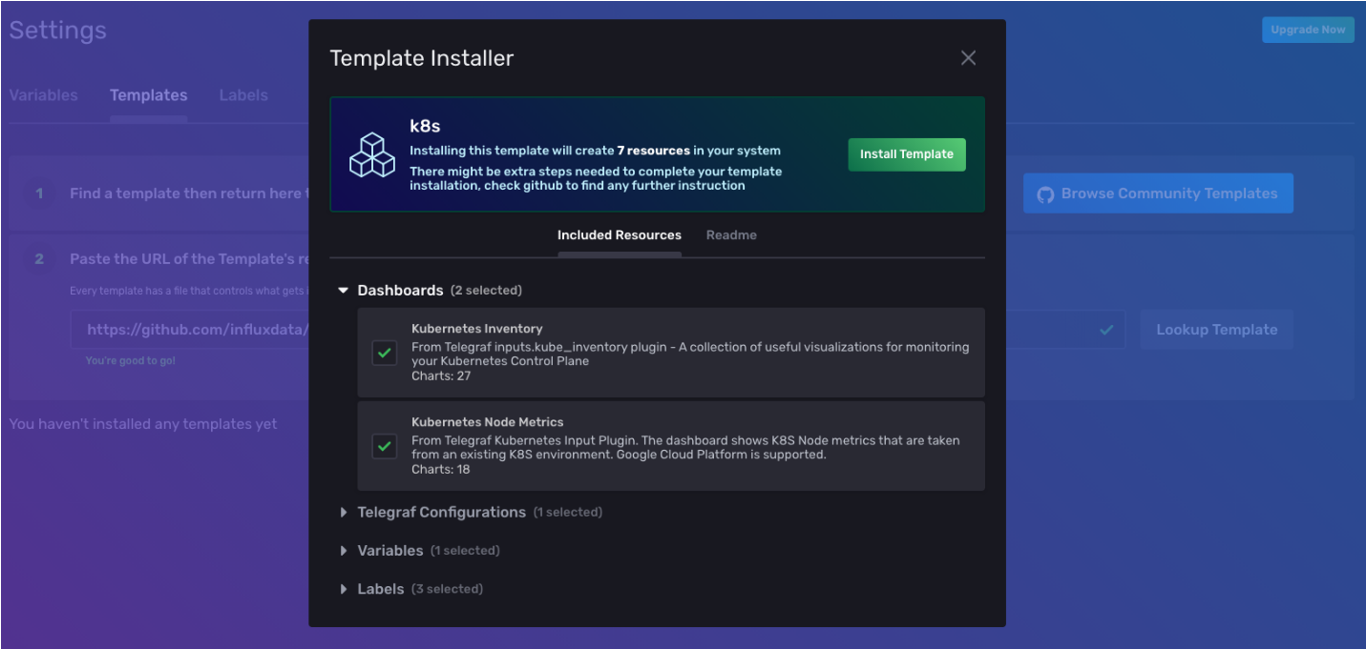The width and height of the screenshot is (1368, 651).
Task: Click the Upgrade Now button
Action: point(1307,29)
